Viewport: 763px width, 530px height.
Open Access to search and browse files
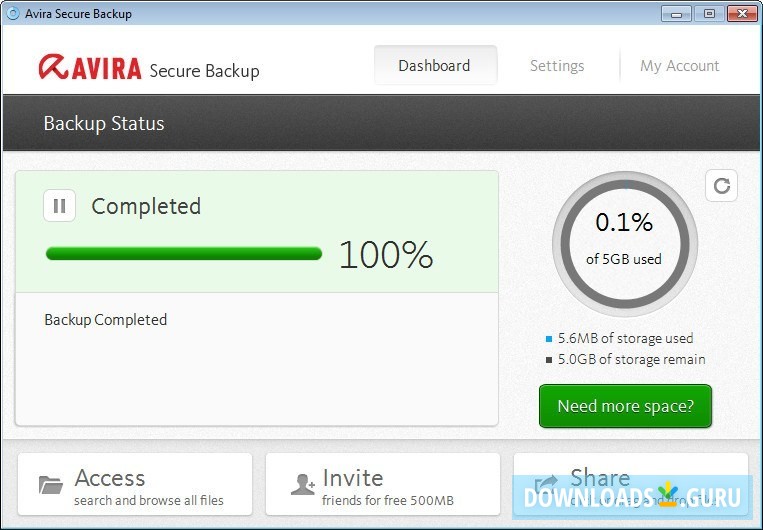pyautogui.click(x=135, y=484)
